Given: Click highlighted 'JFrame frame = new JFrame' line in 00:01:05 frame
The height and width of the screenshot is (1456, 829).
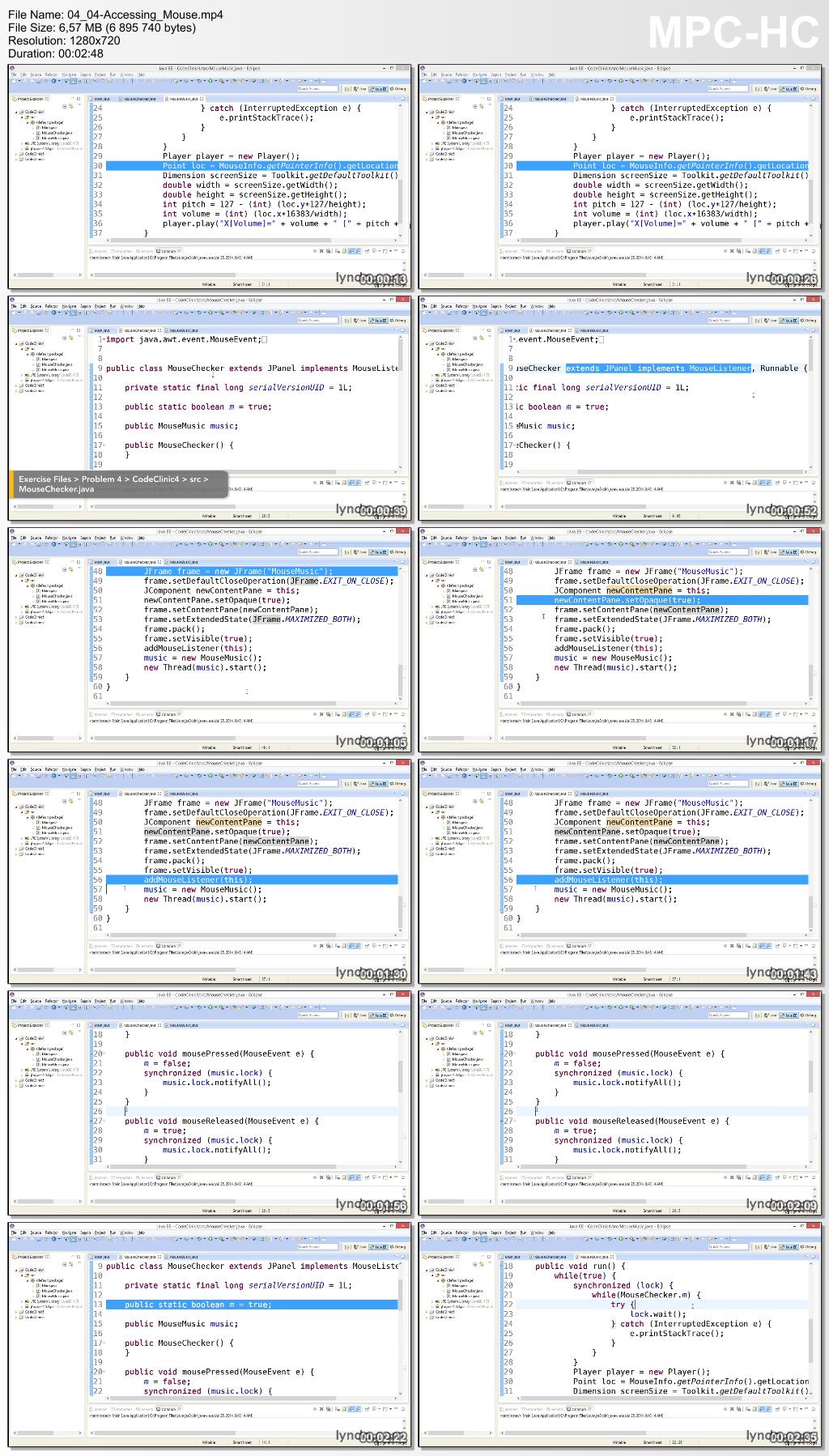Looking at the screenshot, I should 252,571.
